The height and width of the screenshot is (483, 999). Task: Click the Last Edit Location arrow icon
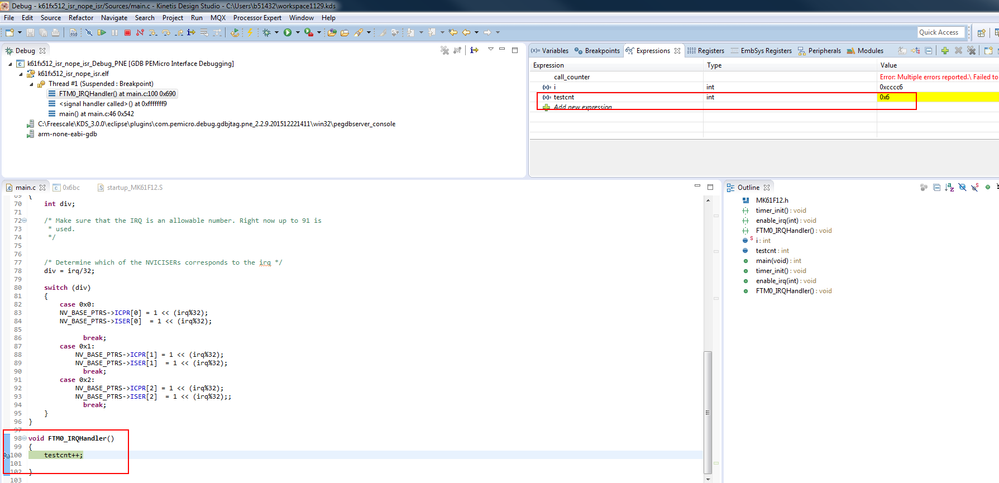tap(453, 32)
